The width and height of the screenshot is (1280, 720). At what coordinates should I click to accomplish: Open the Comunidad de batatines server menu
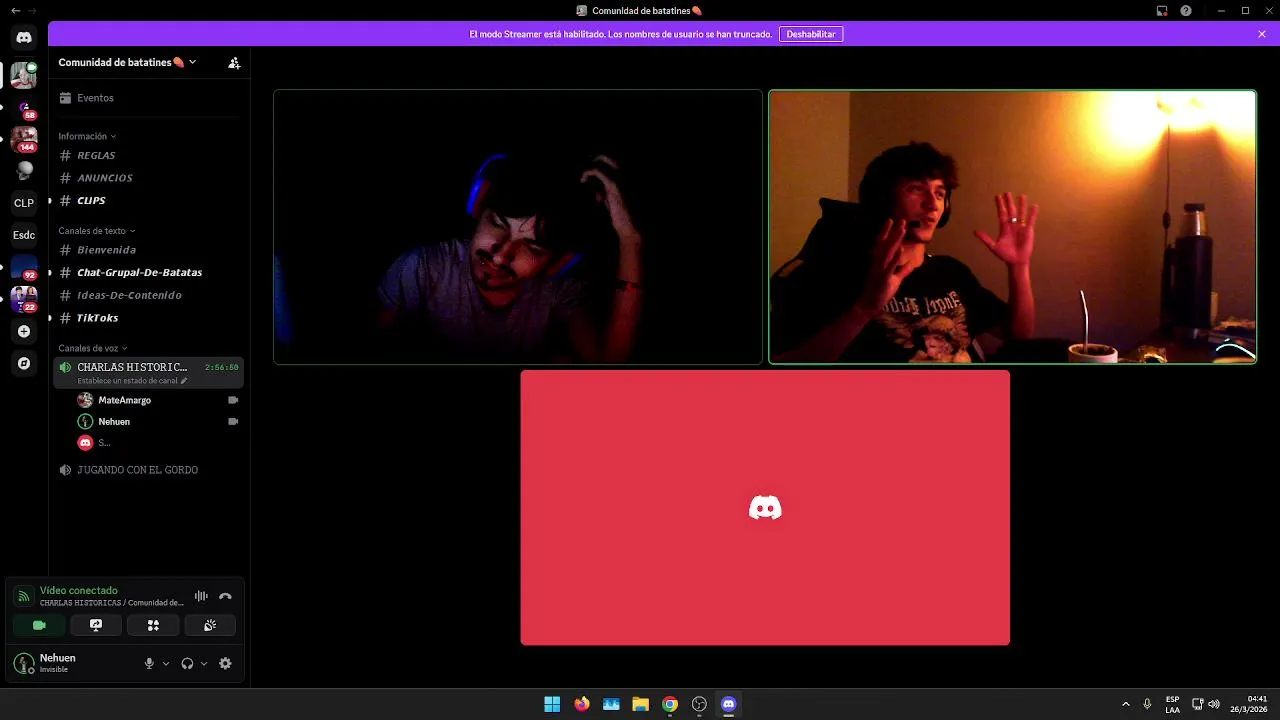click(127, 62)
